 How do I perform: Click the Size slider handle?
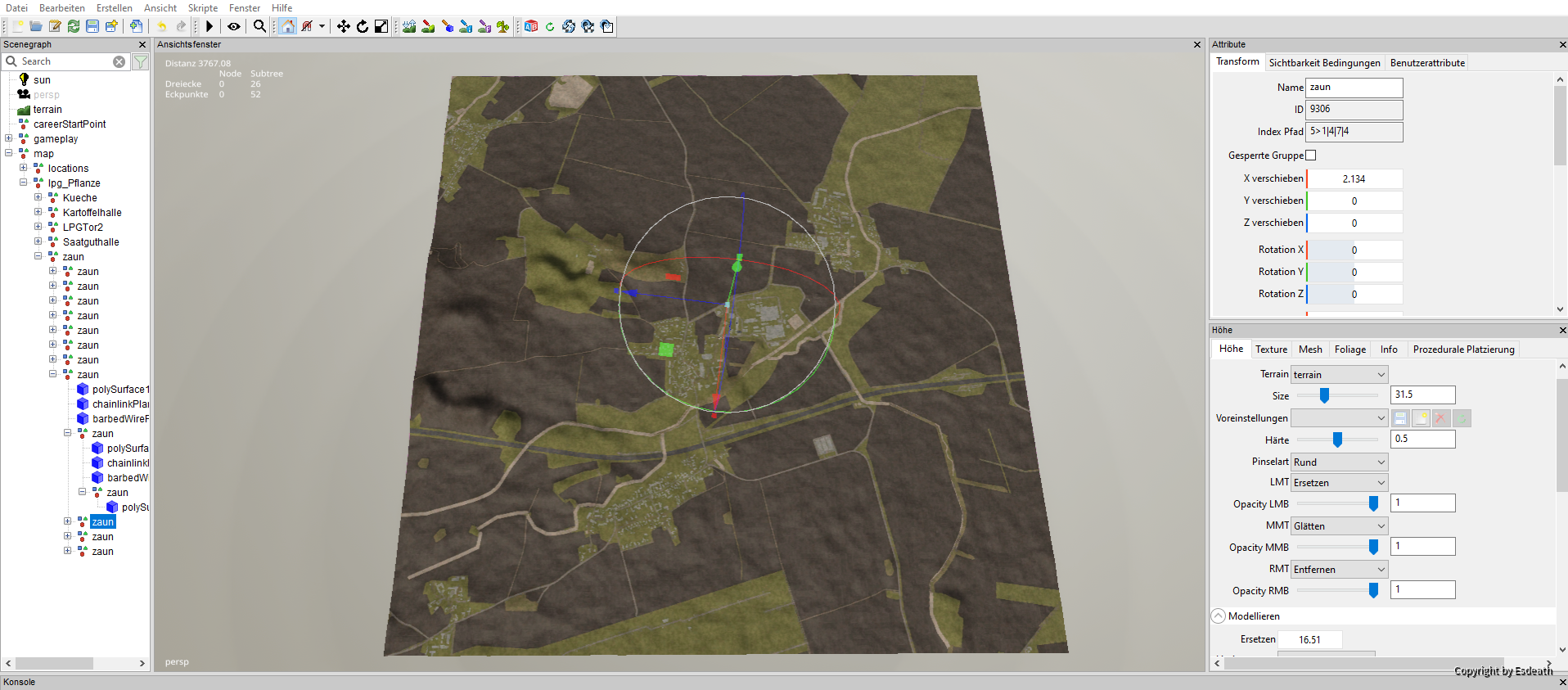tap(1324, 395)
